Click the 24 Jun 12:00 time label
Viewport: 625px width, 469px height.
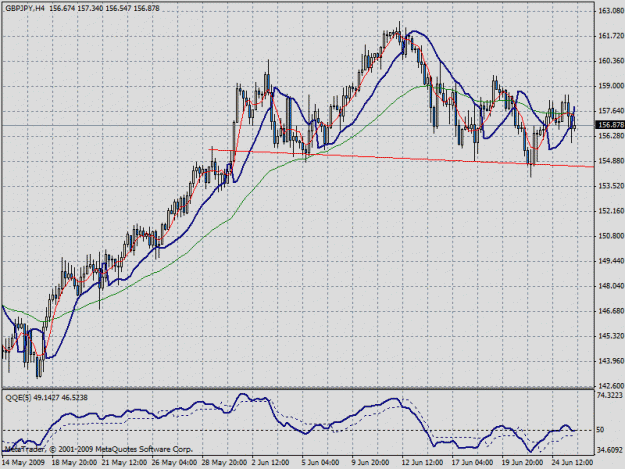[572, 463]
